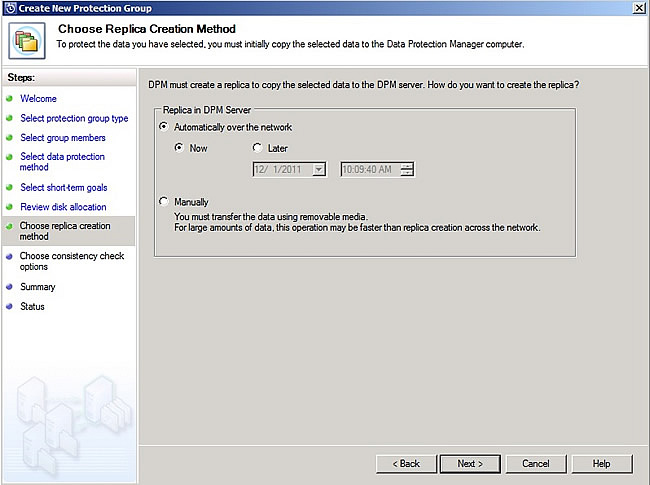Select the Later scheduling radio button
The height and width of the screenshot is (485, 650).
(x=257, y=148)
